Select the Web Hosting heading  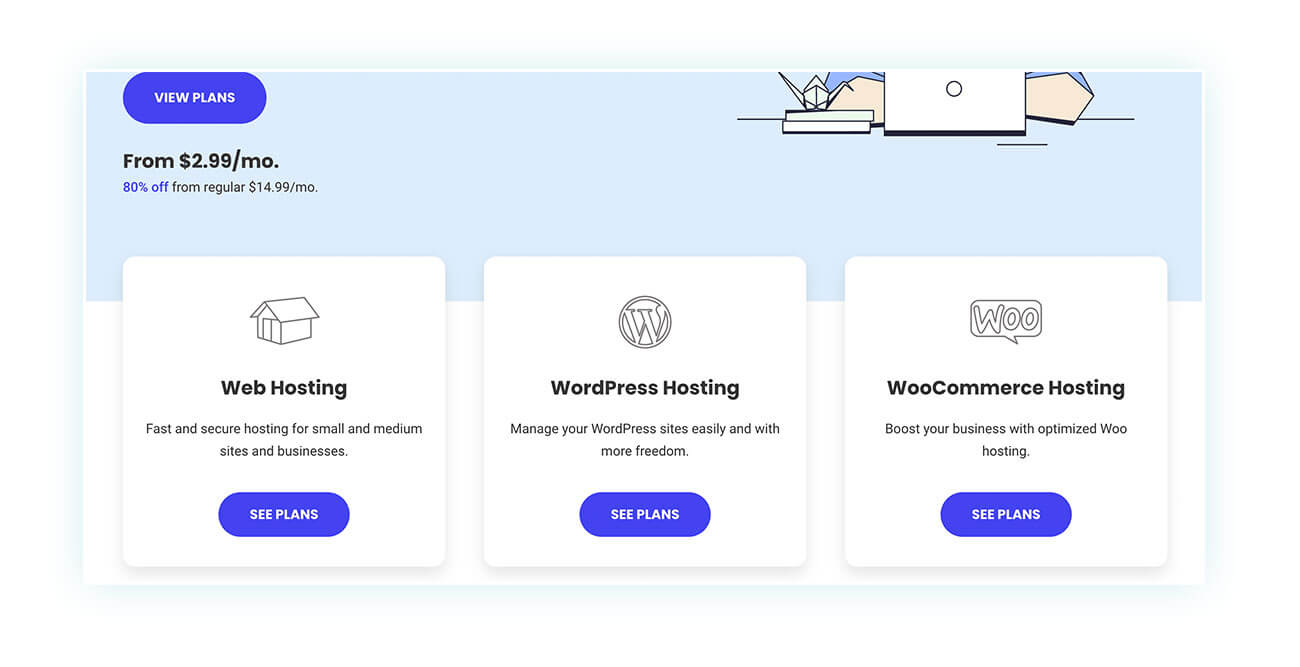[x=284, y=388]
